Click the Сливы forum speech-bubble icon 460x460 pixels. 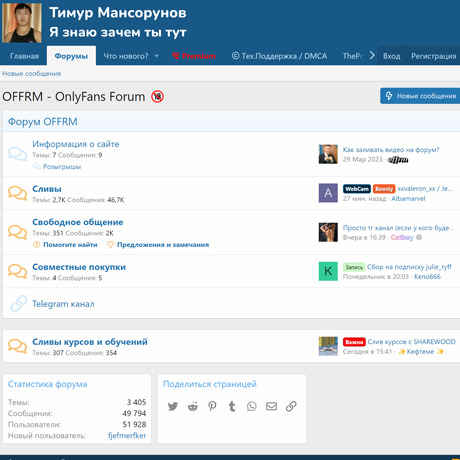pos(18,193)
